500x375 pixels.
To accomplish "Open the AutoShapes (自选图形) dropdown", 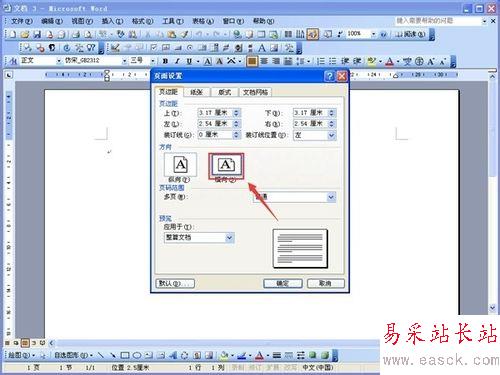I will 73,356.
